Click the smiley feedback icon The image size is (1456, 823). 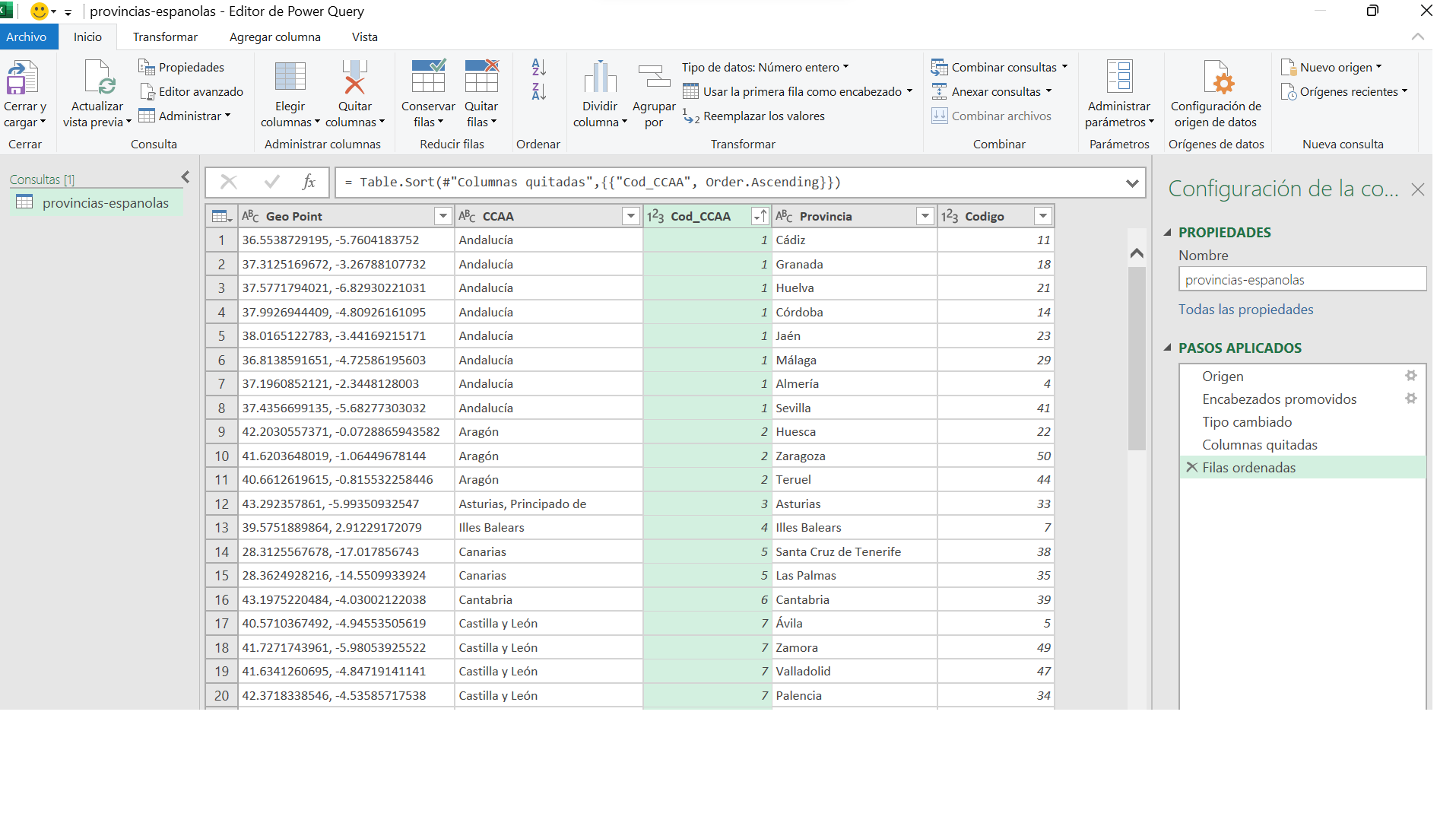(x=39, y=11)
